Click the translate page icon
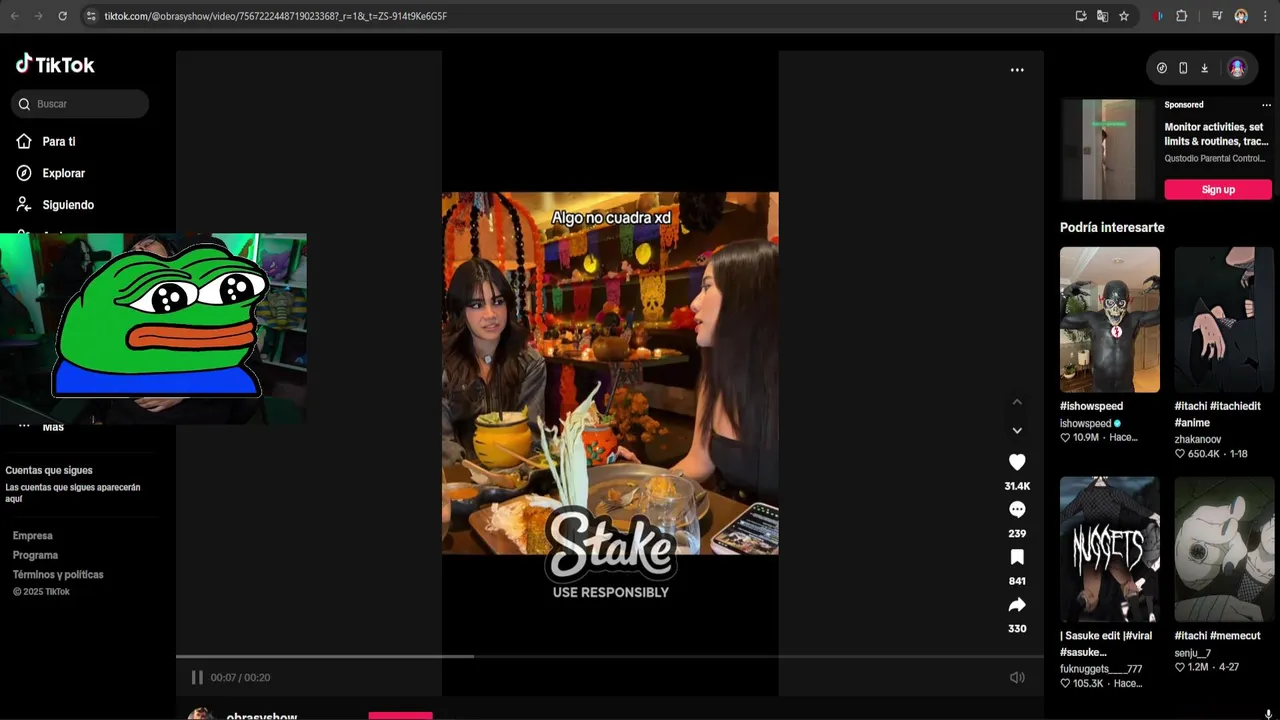 1102,16
